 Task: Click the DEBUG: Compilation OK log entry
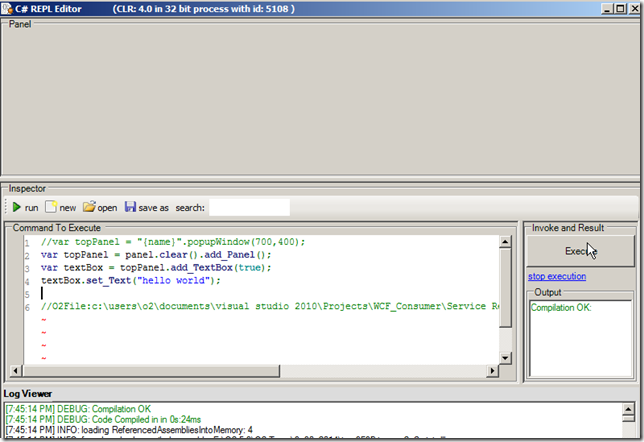tap(78, 409)
